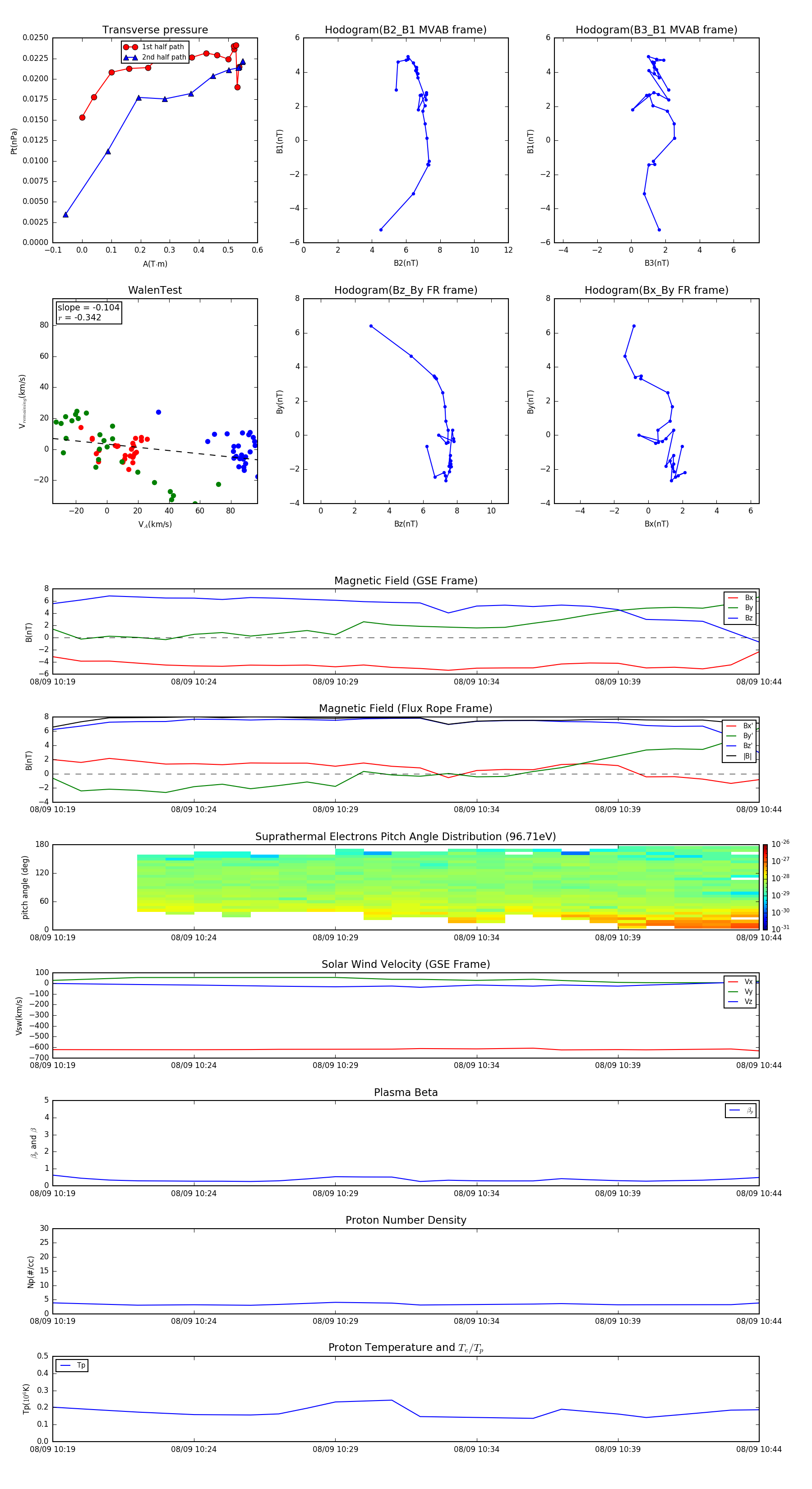Click the Hodogram(Bx_By FR frame) title
The image size is (812, 1489).
656,290
